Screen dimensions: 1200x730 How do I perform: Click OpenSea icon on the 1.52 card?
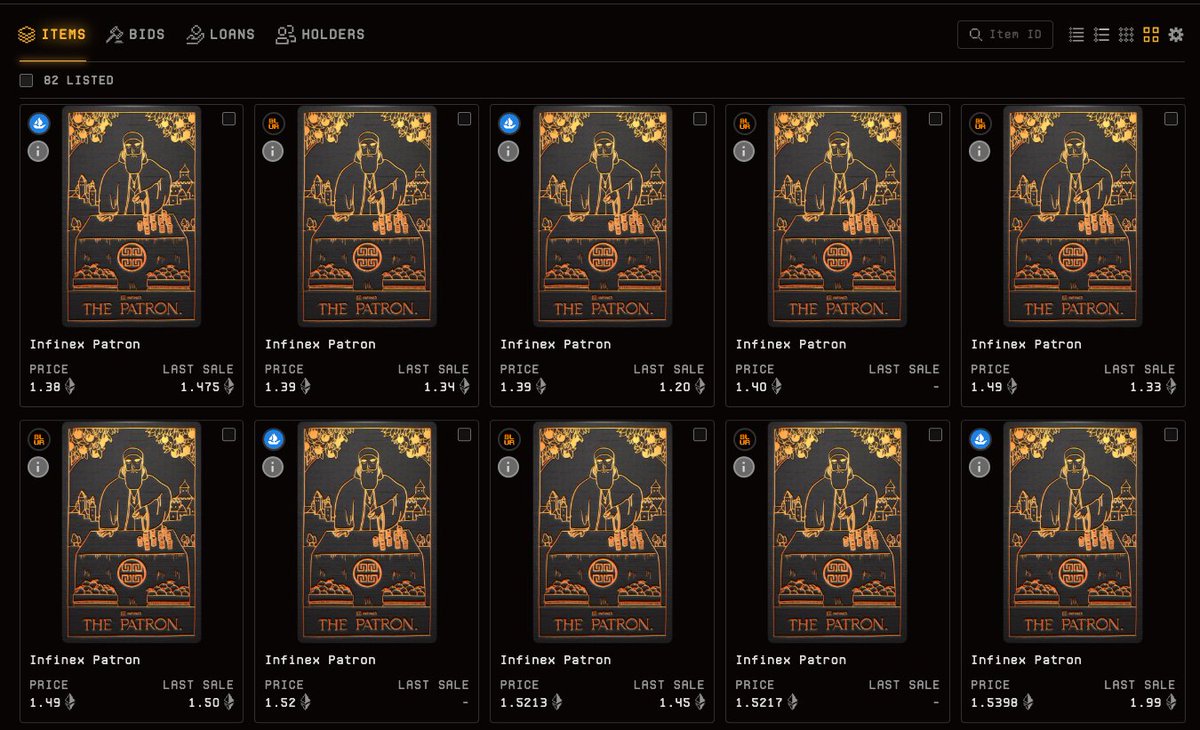(273, 439)
